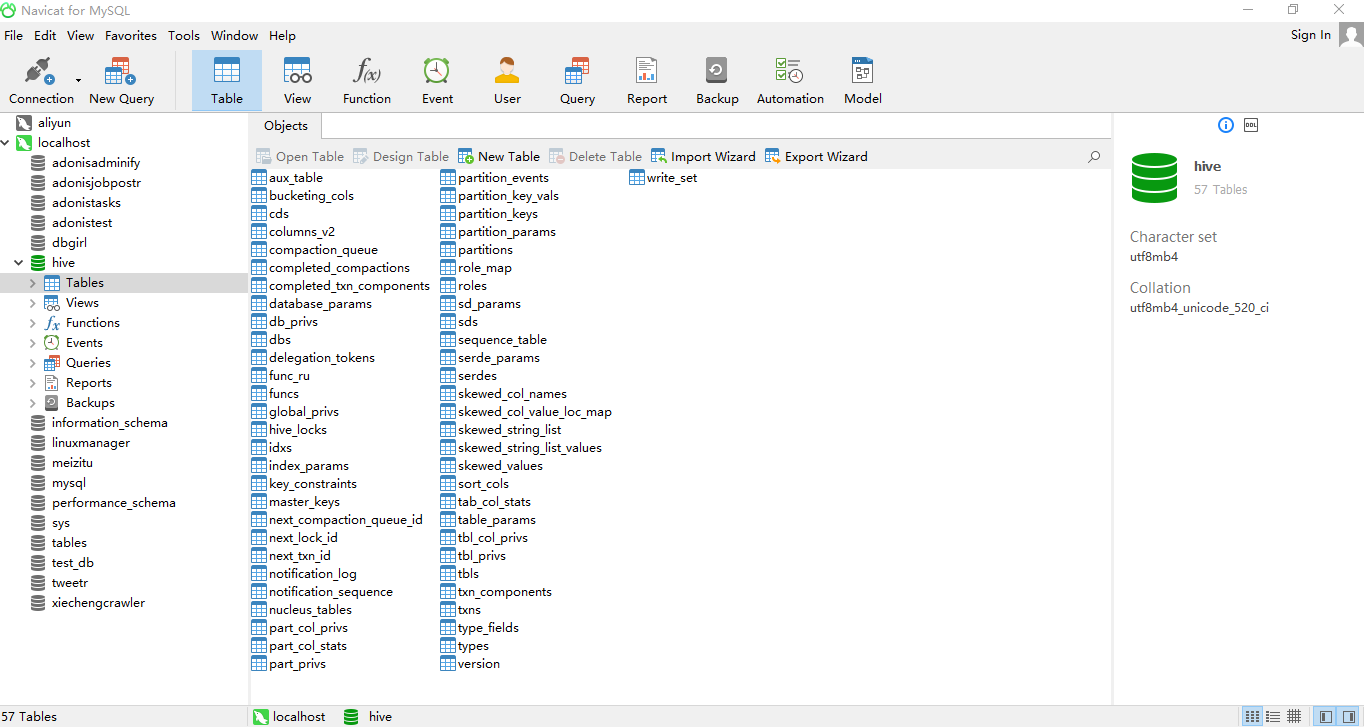The width and height of the screenshot is (1364, 727).
Task: Open the Connection dropdown arrow
Action: (x=78, y=80)
